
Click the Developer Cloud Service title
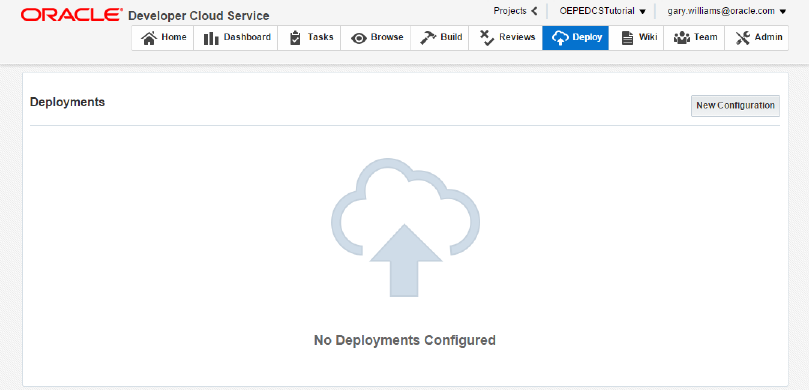(199, 16)
